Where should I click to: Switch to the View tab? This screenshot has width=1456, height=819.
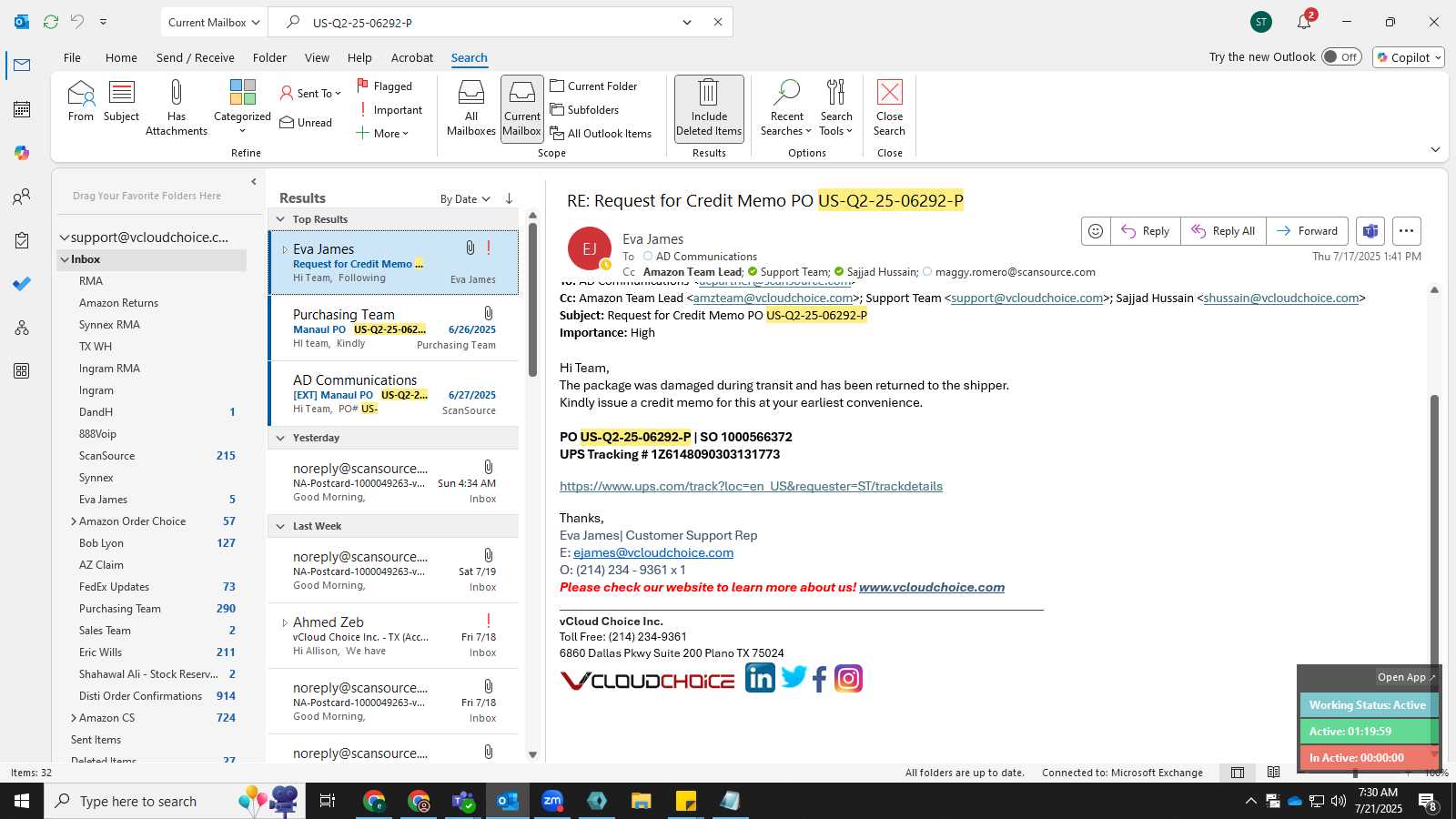pyautogui.click(x=317, y=57)
